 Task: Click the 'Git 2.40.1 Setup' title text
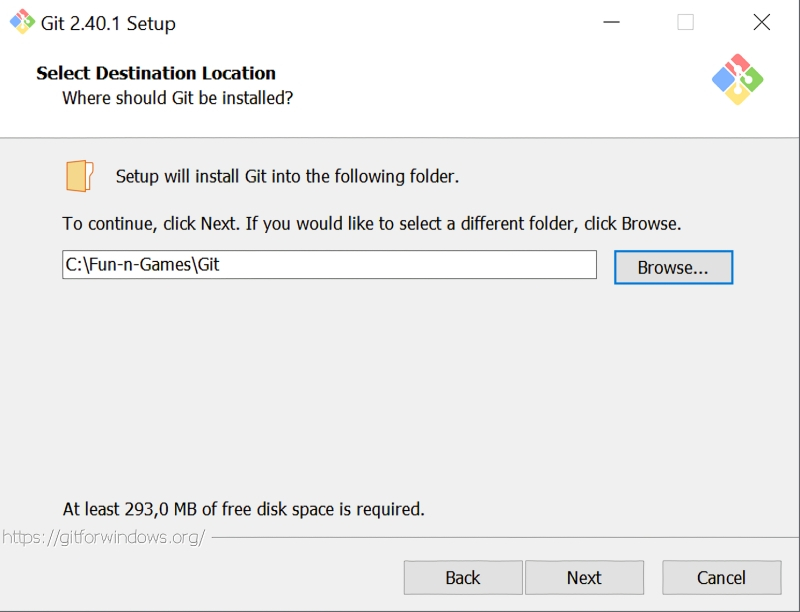tap(108, 23)
